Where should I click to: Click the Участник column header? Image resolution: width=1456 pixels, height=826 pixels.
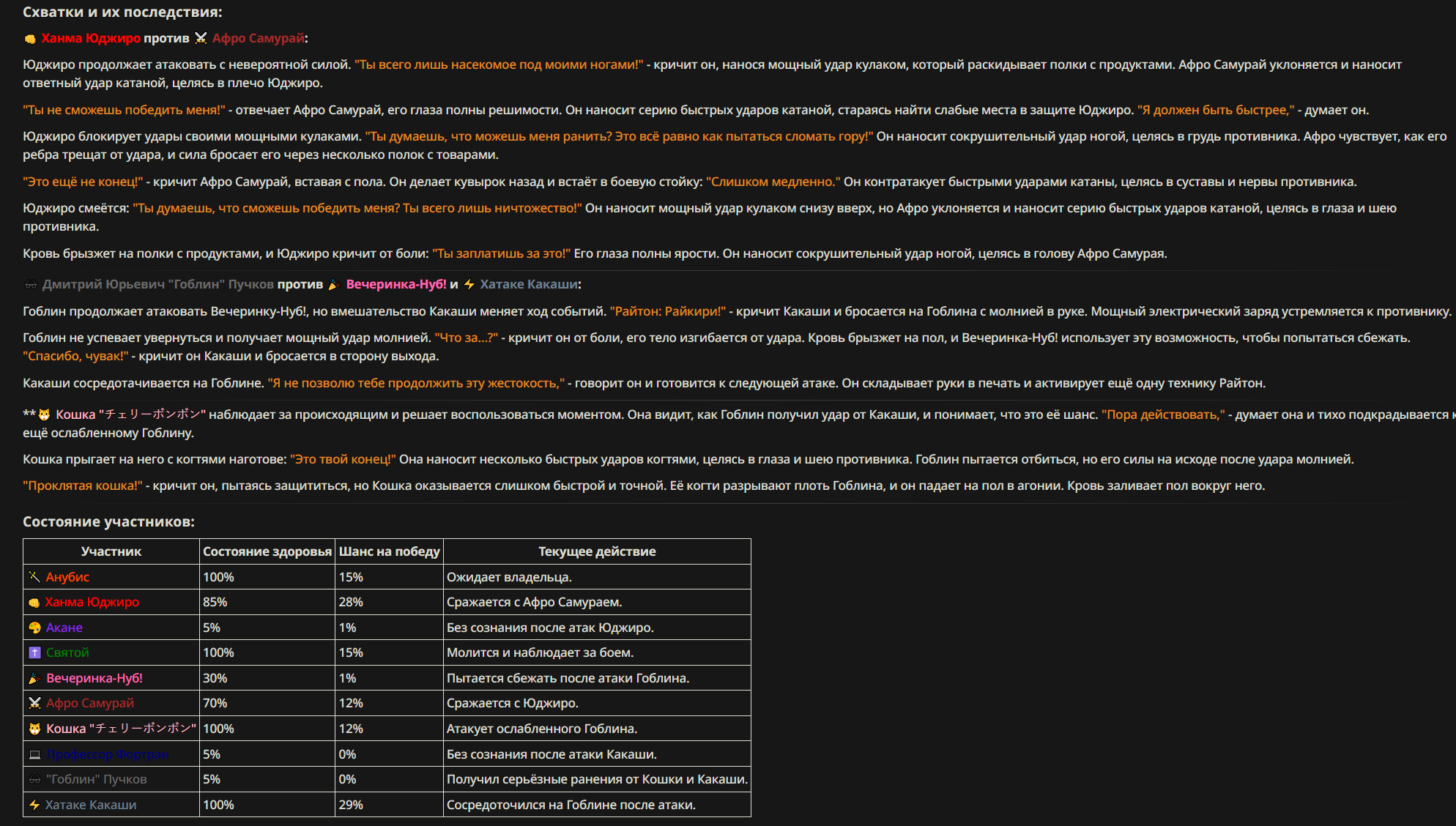tap(111, 551)
